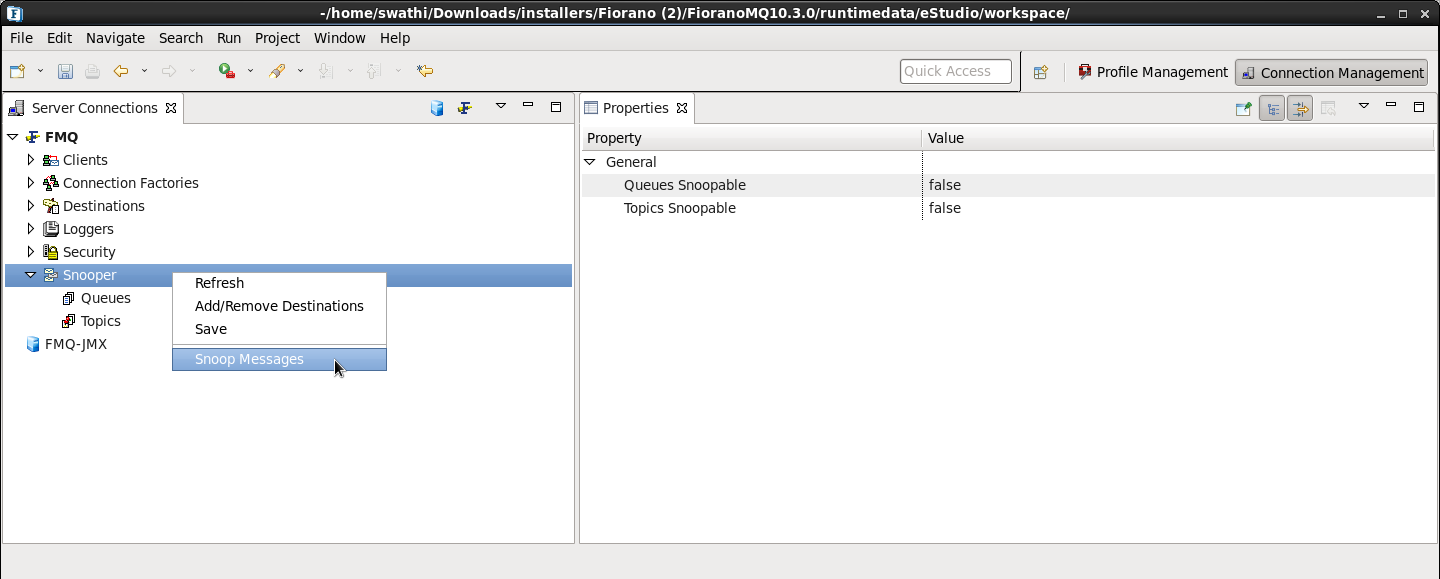Click the Print icon in toolbar
This screenshot has width=1440, height=579.
coord(92,71)
